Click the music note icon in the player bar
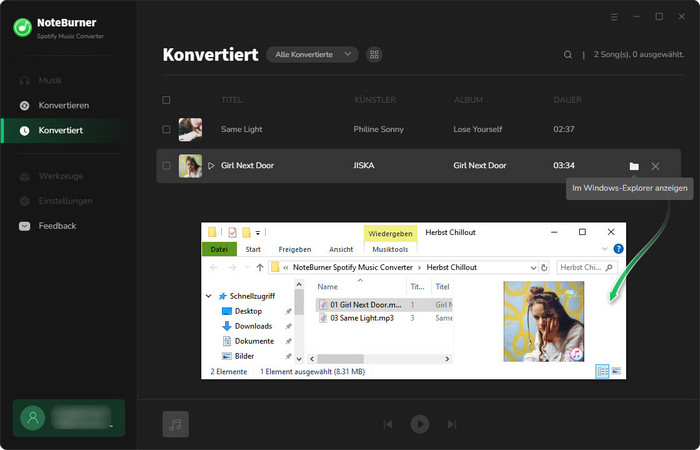 (x=175, y=424)
